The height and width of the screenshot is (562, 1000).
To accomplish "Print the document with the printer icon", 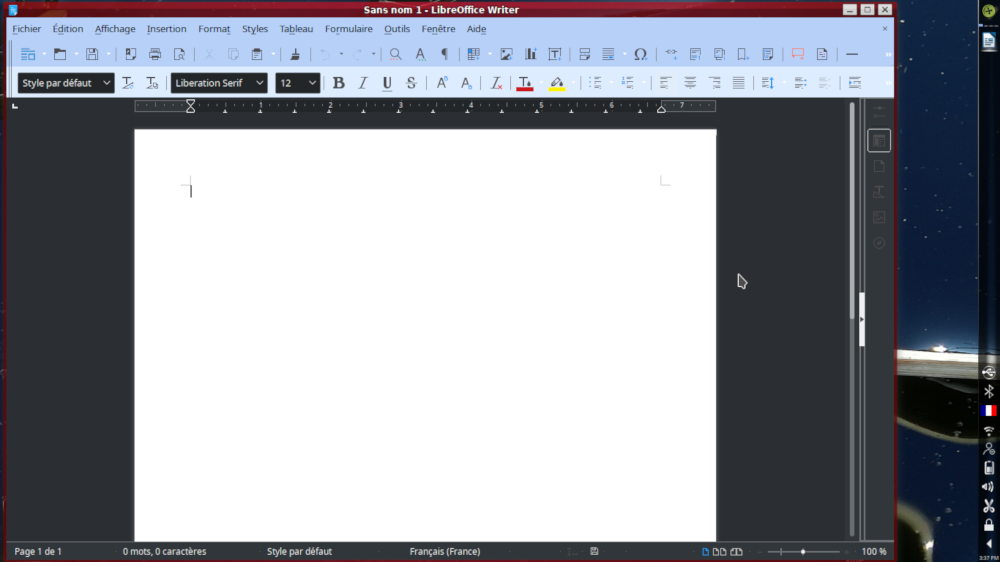I will click(x=155, y=54).
